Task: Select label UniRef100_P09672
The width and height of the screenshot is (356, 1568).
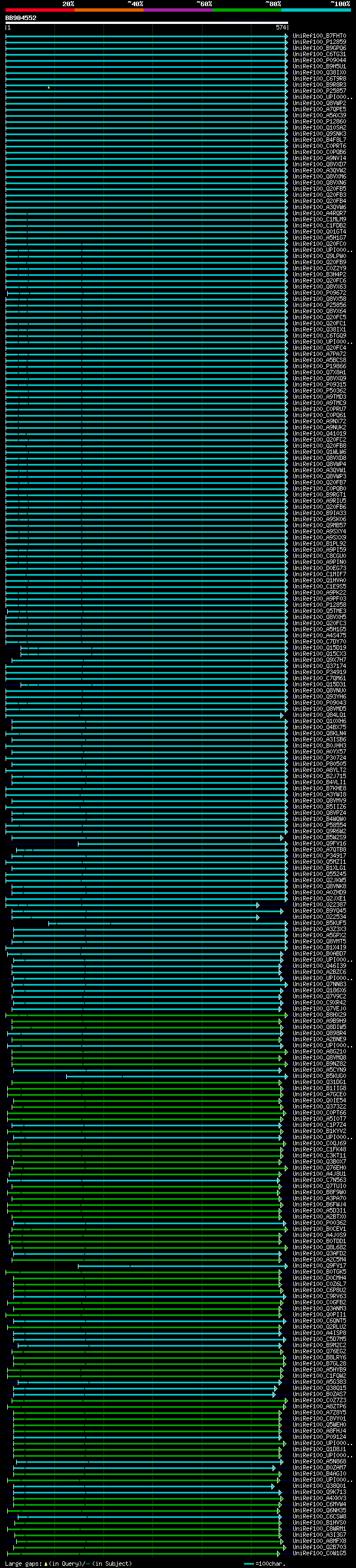Action: pyautogui.click(x=319, y=293)
